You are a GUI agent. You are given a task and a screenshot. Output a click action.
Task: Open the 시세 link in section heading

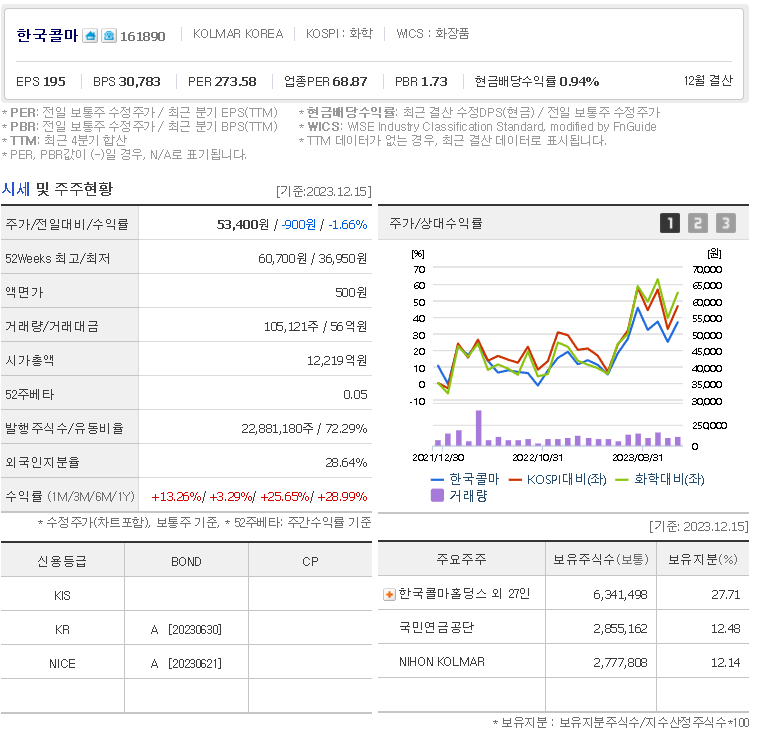pos(16,189)
